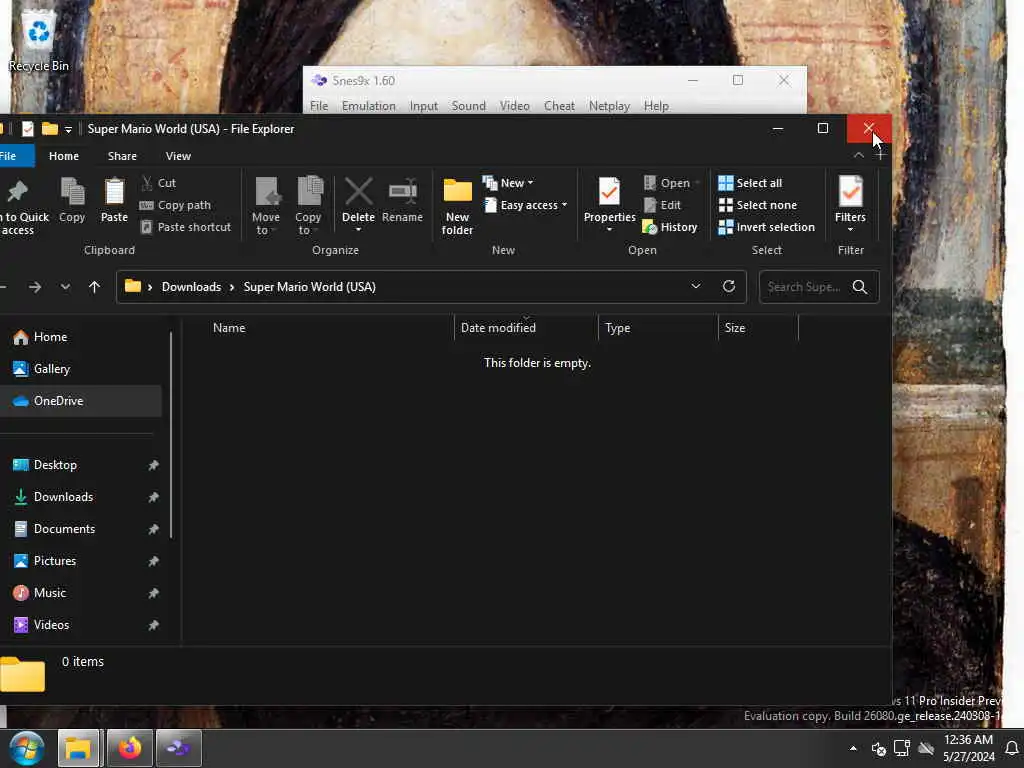Open Snes9x Video menu

pyautogui.click(x=515, y=106)
